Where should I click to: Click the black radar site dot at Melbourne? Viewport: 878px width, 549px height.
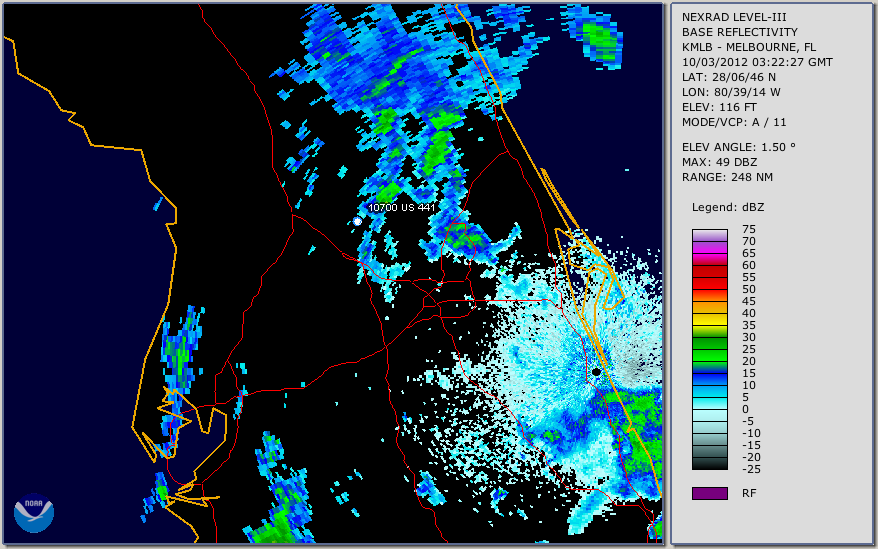(596, 371)
